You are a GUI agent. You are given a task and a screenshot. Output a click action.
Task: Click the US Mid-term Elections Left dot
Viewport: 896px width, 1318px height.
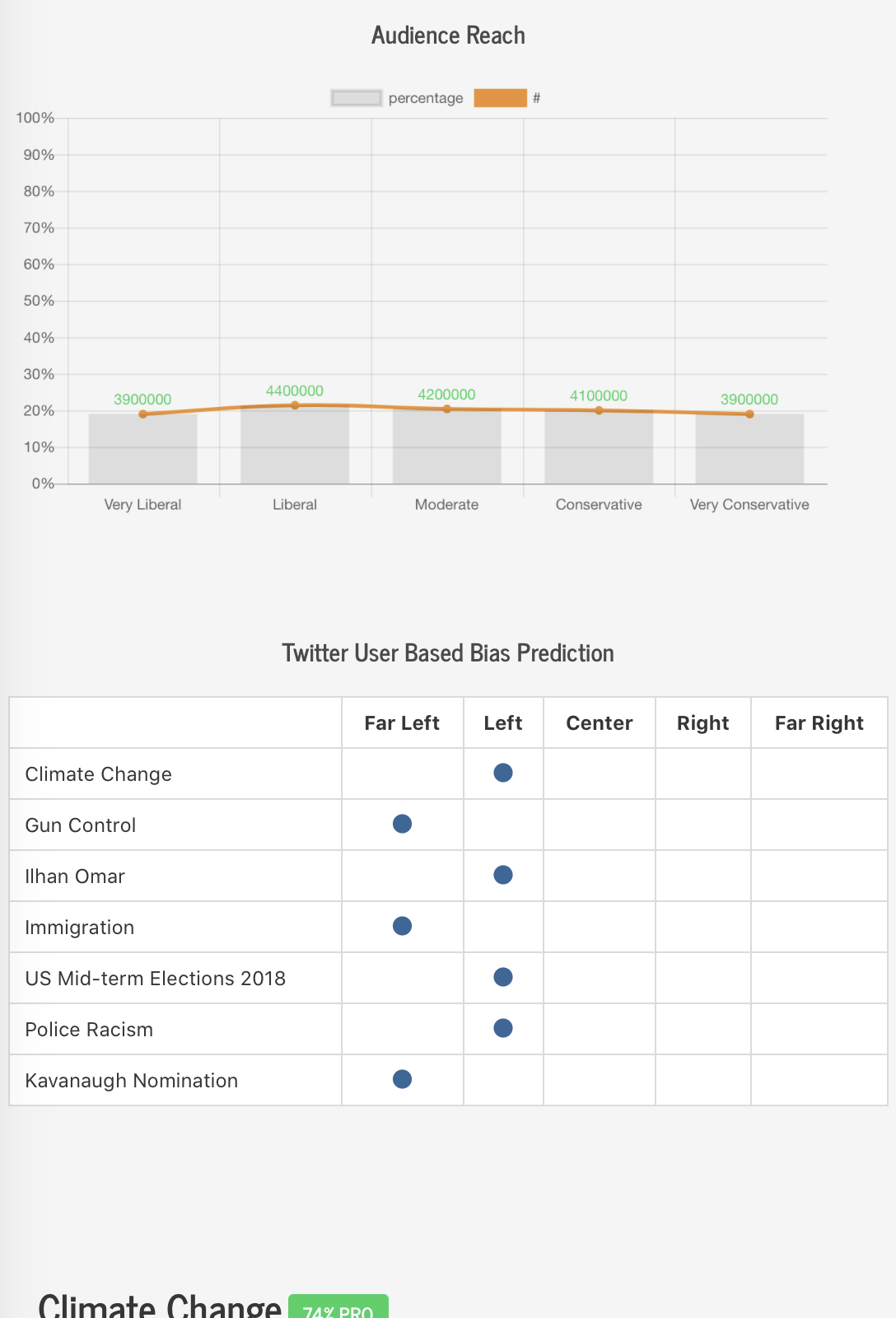point(503,977)
